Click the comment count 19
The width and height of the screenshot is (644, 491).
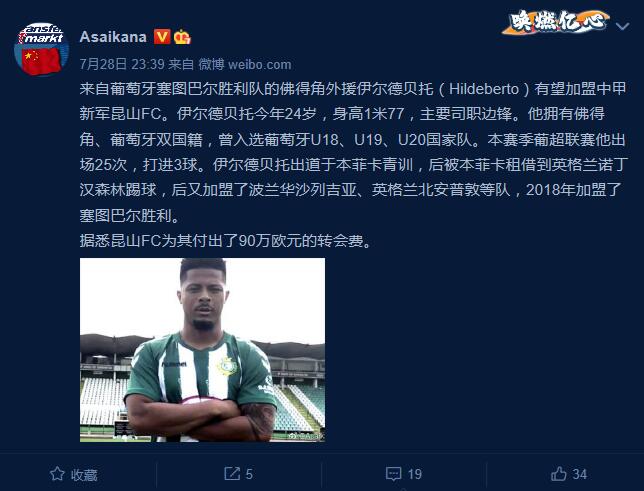click(414, 474)
